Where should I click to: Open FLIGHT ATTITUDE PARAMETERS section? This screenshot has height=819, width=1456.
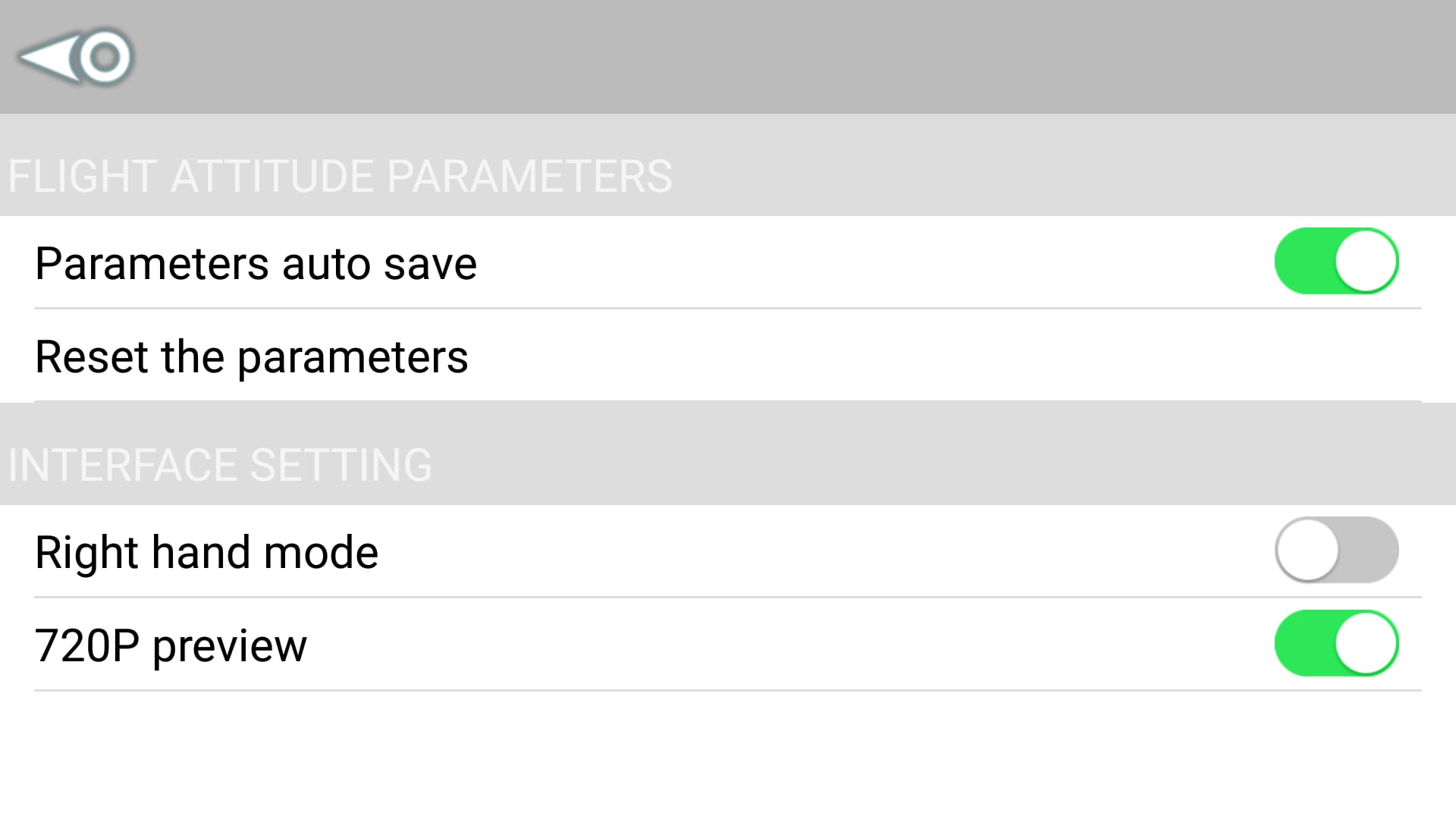tap(338, 175)
